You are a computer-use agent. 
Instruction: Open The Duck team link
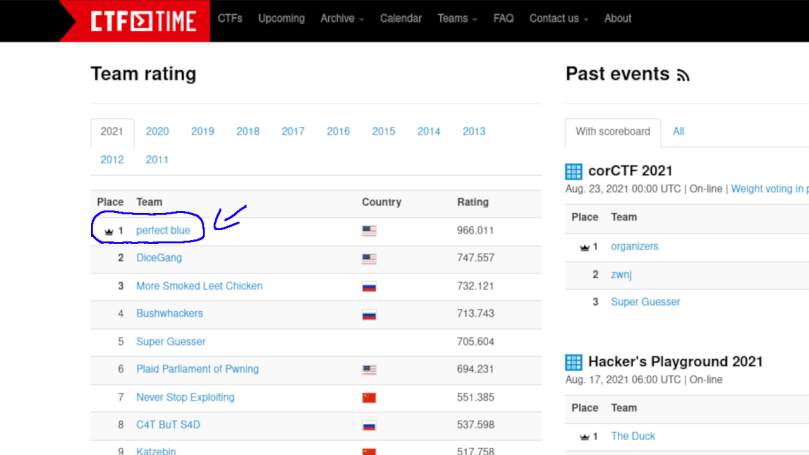coord(633,436)
